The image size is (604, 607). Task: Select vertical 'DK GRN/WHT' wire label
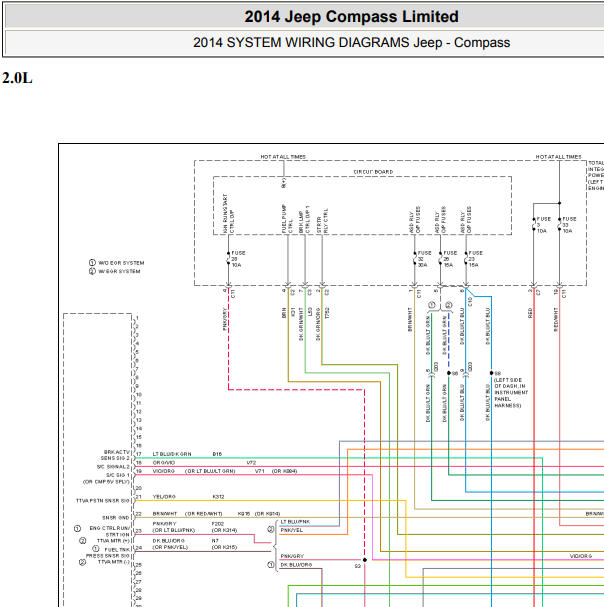301,324
